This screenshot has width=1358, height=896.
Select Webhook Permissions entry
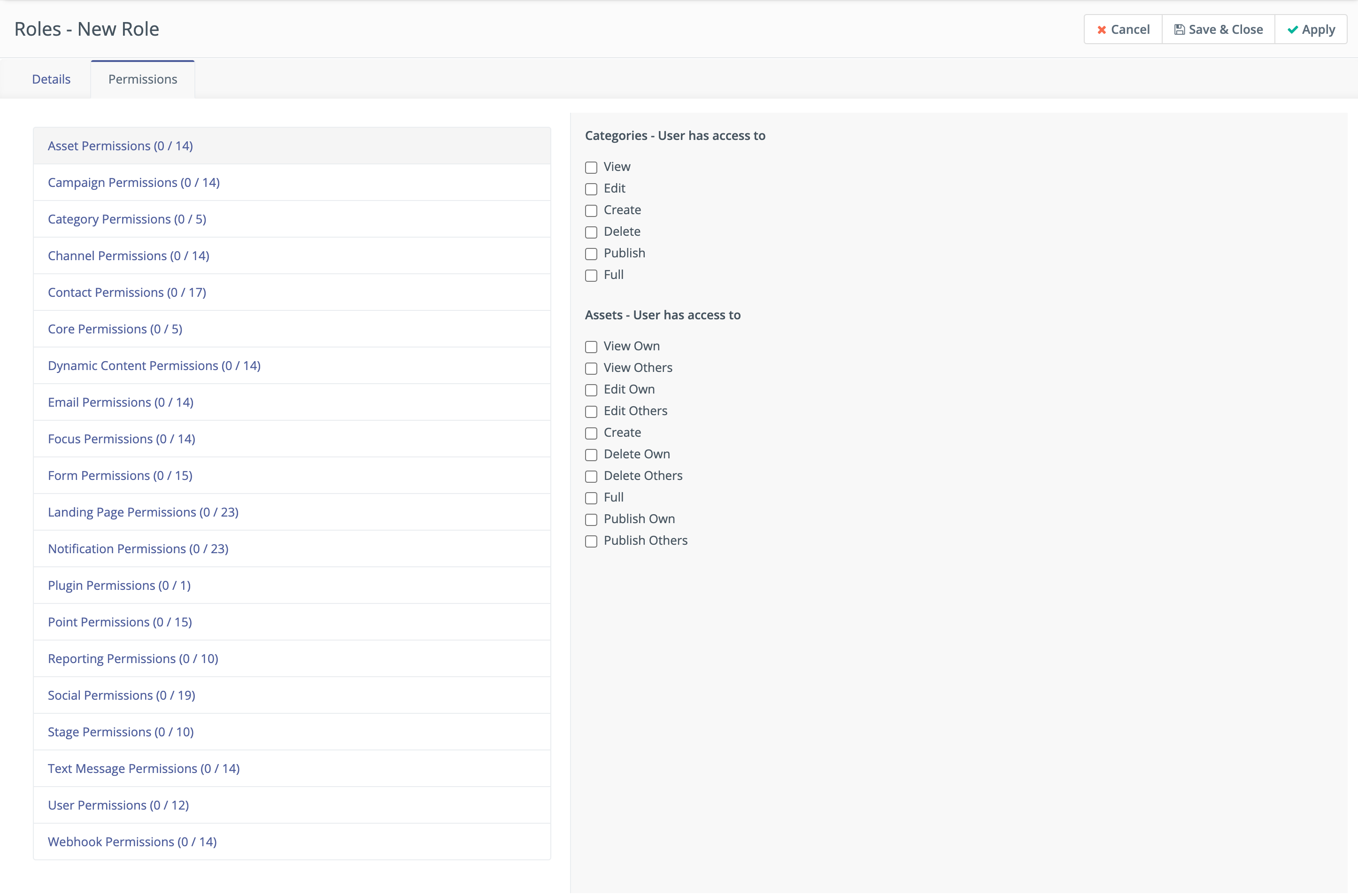click(x=132, y=842)
